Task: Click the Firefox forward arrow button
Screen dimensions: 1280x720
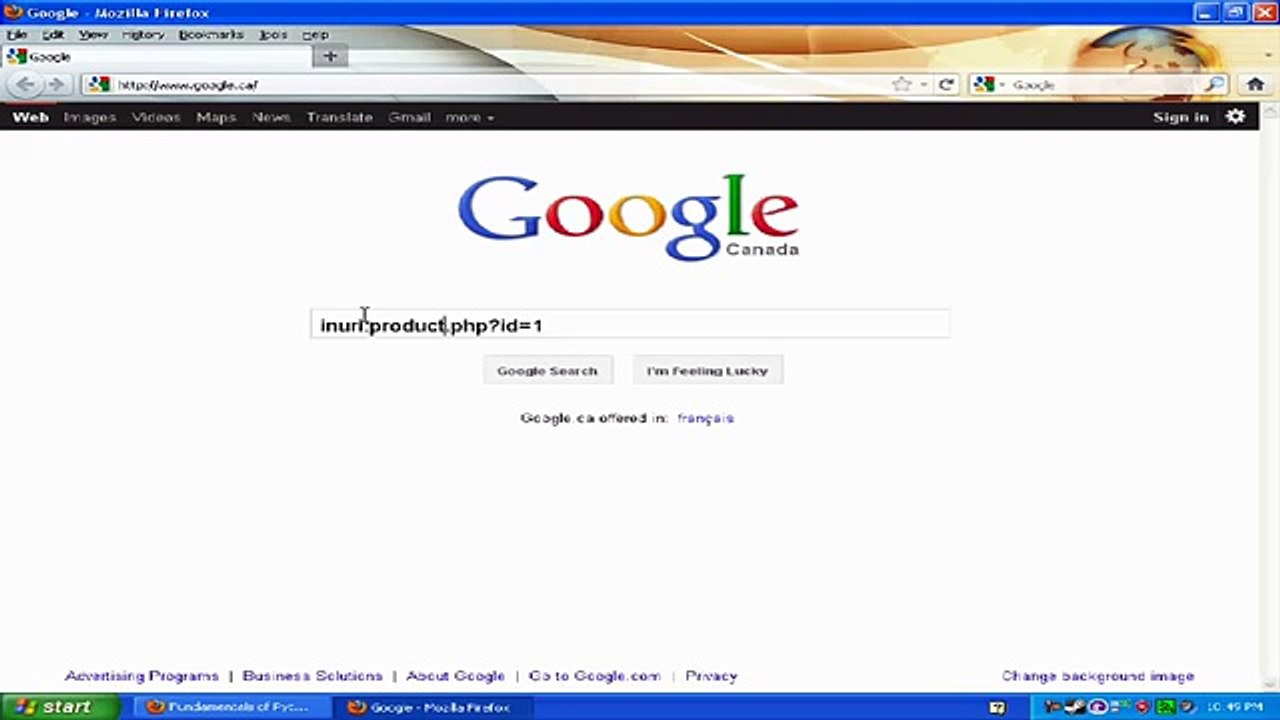Action: (56, 85)
